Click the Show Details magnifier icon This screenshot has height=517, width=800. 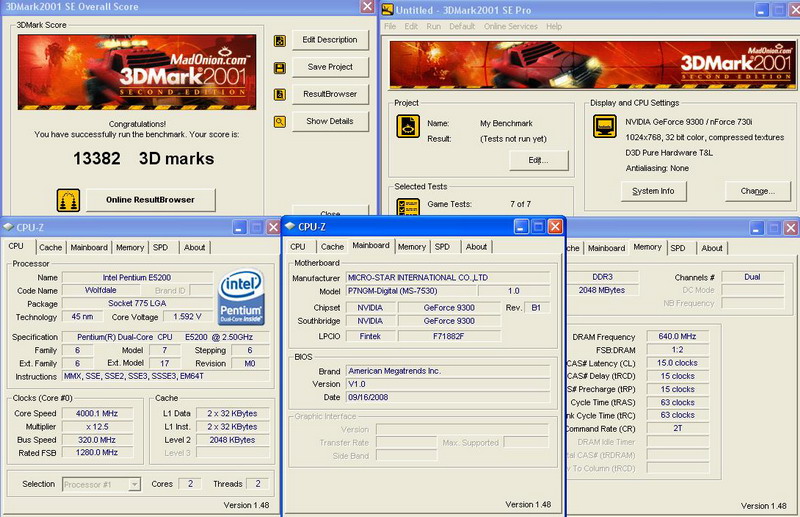pos(280,121)
